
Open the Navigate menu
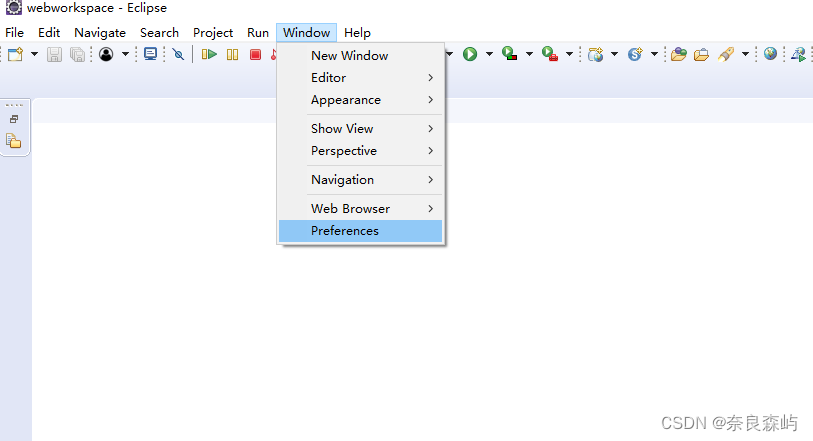[x=100, y=33]
